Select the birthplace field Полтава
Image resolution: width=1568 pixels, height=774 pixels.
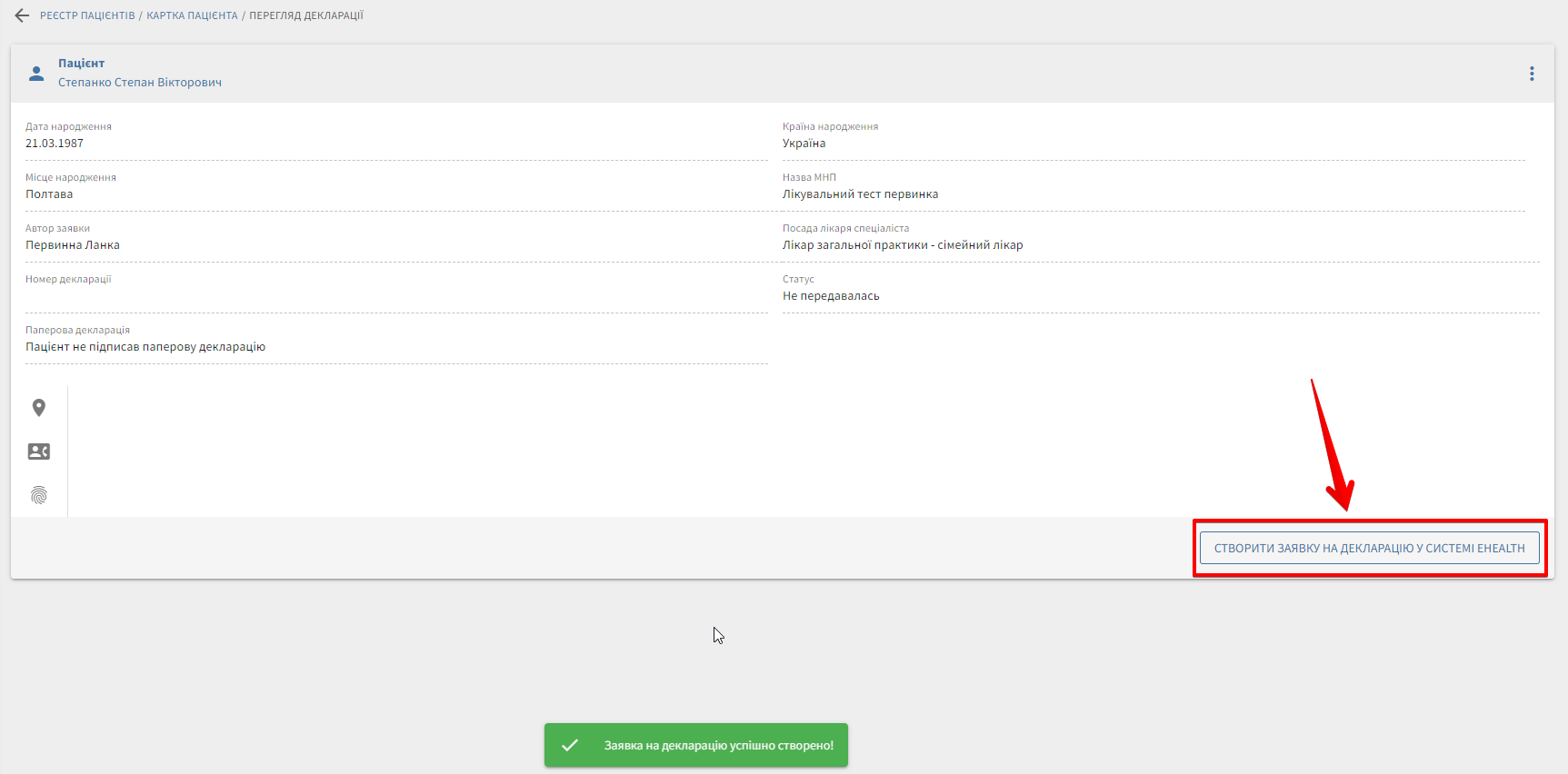49,194
